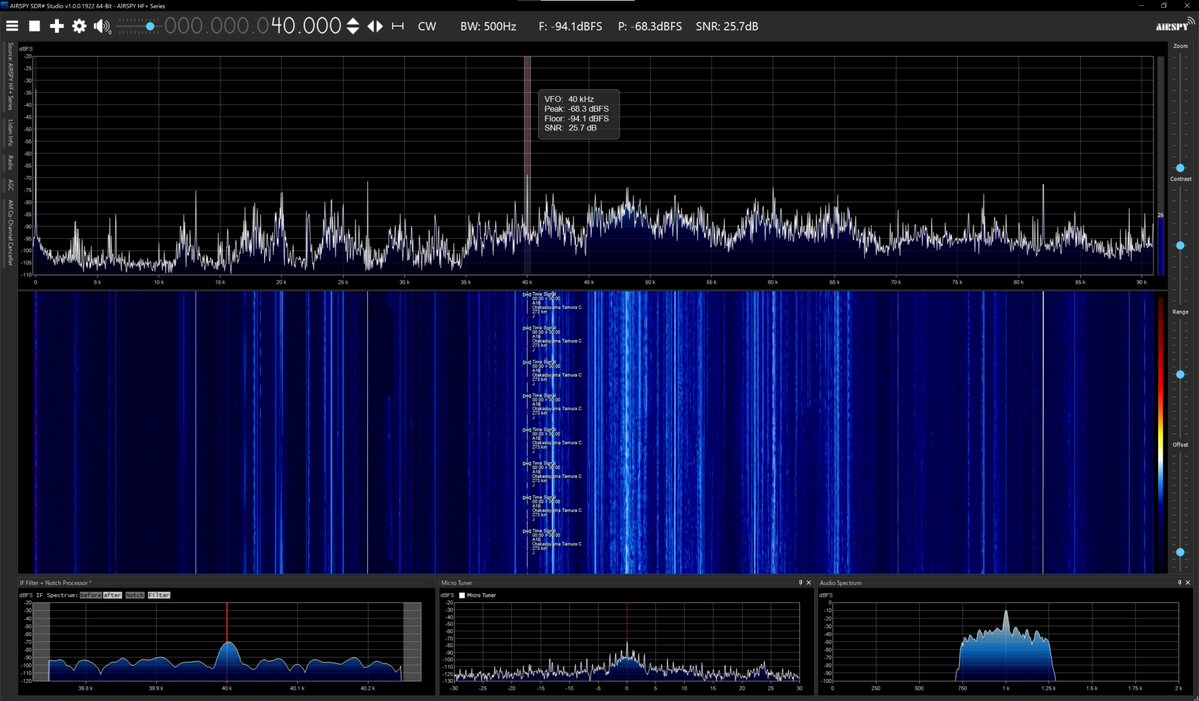Pin the Micro Tuner panel
1199x701 pixels.
pos(801,583)
